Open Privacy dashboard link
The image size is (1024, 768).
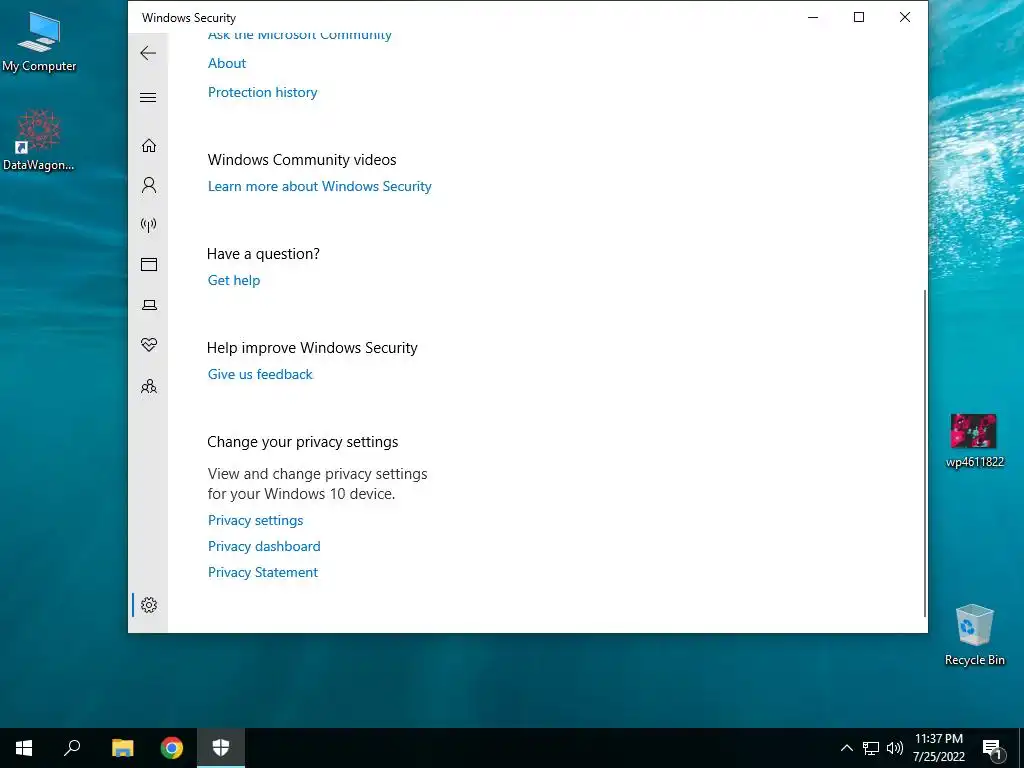tap(264, 546)
